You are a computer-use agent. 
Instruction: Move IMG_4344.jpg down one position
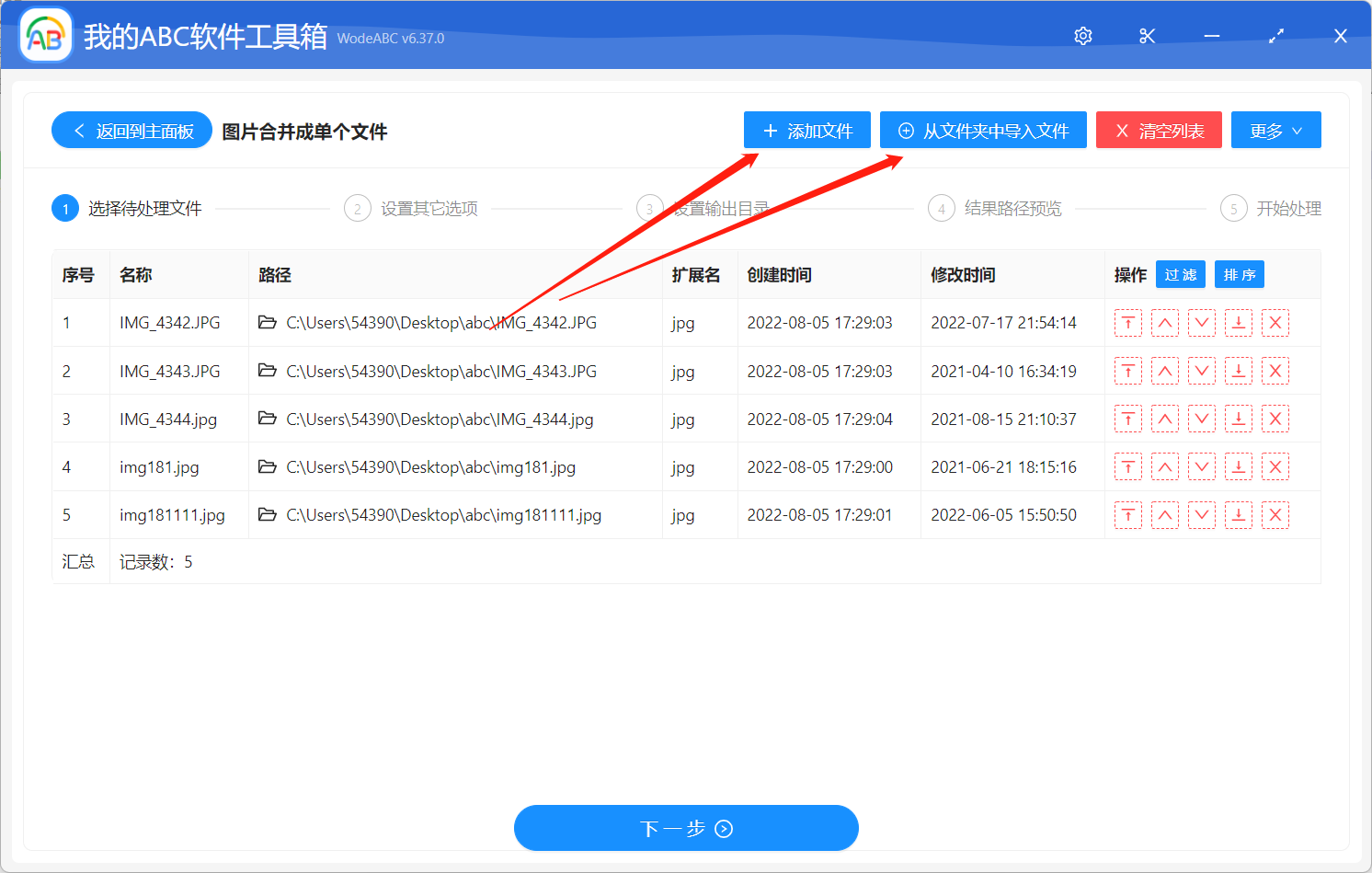pos(1202,419)
